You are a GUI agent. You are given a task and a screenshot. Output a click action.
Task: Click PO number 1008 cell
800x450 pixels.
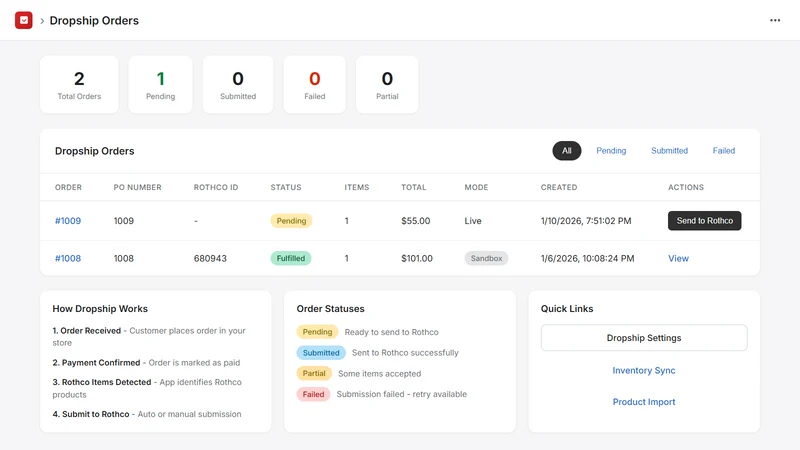[x=123, y=258]
